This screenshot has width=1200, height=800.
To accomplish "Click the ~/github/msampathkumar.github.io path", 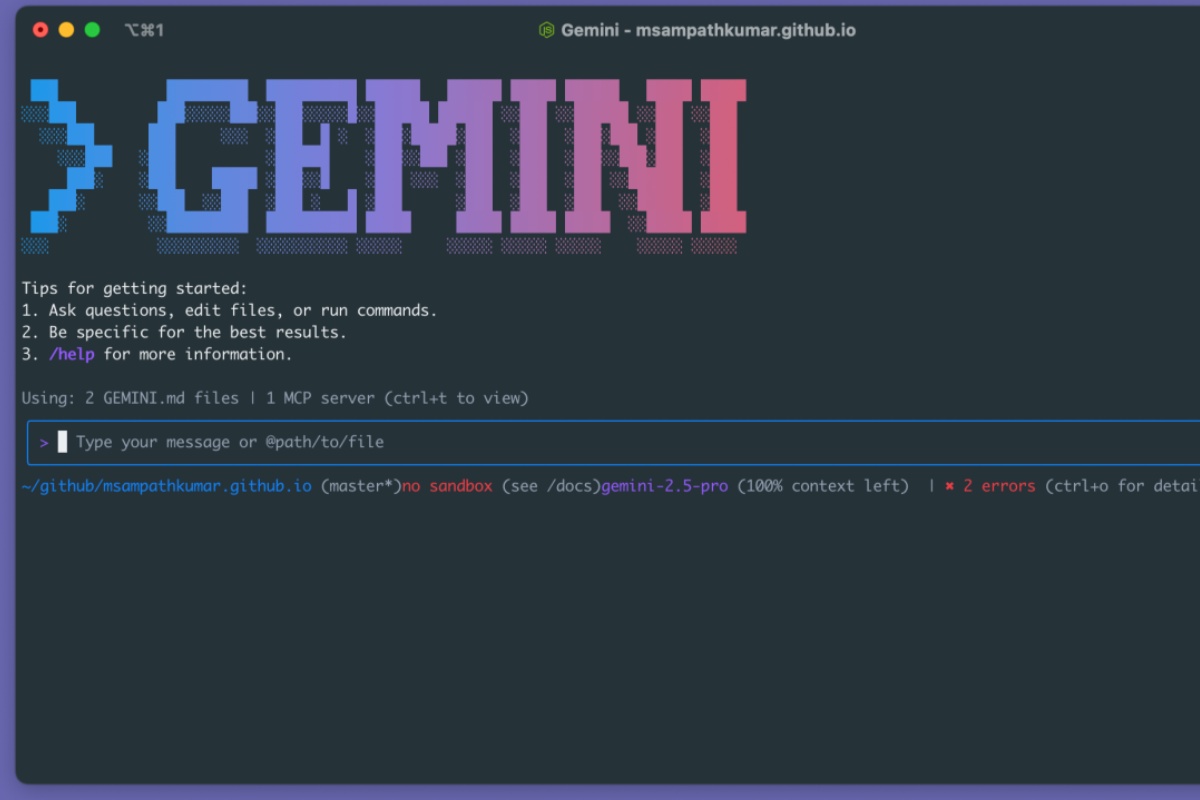I will pyautogui.click(x=166, y=486).
